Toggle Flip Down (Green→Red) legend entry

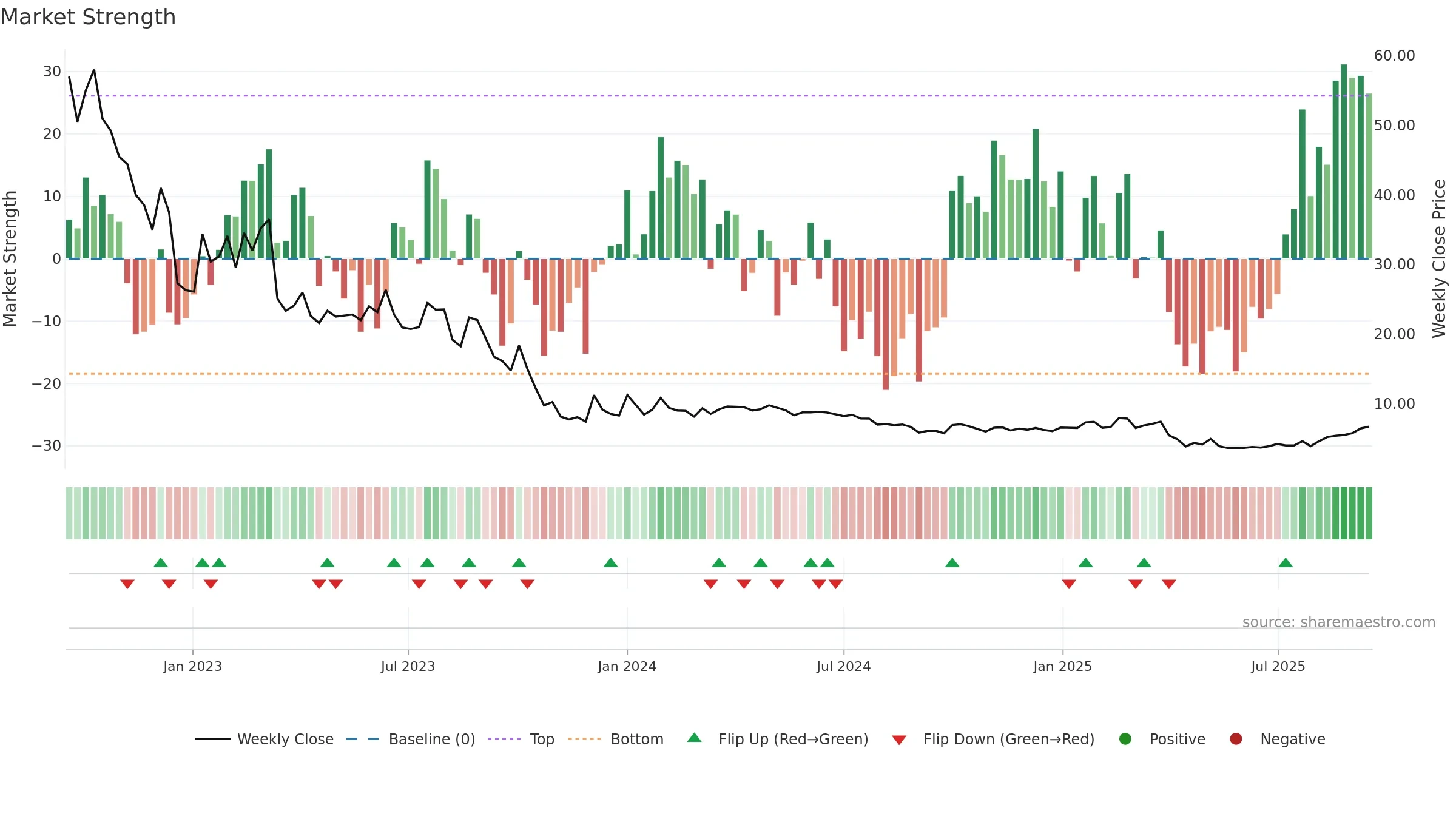[x=993, y=739]
